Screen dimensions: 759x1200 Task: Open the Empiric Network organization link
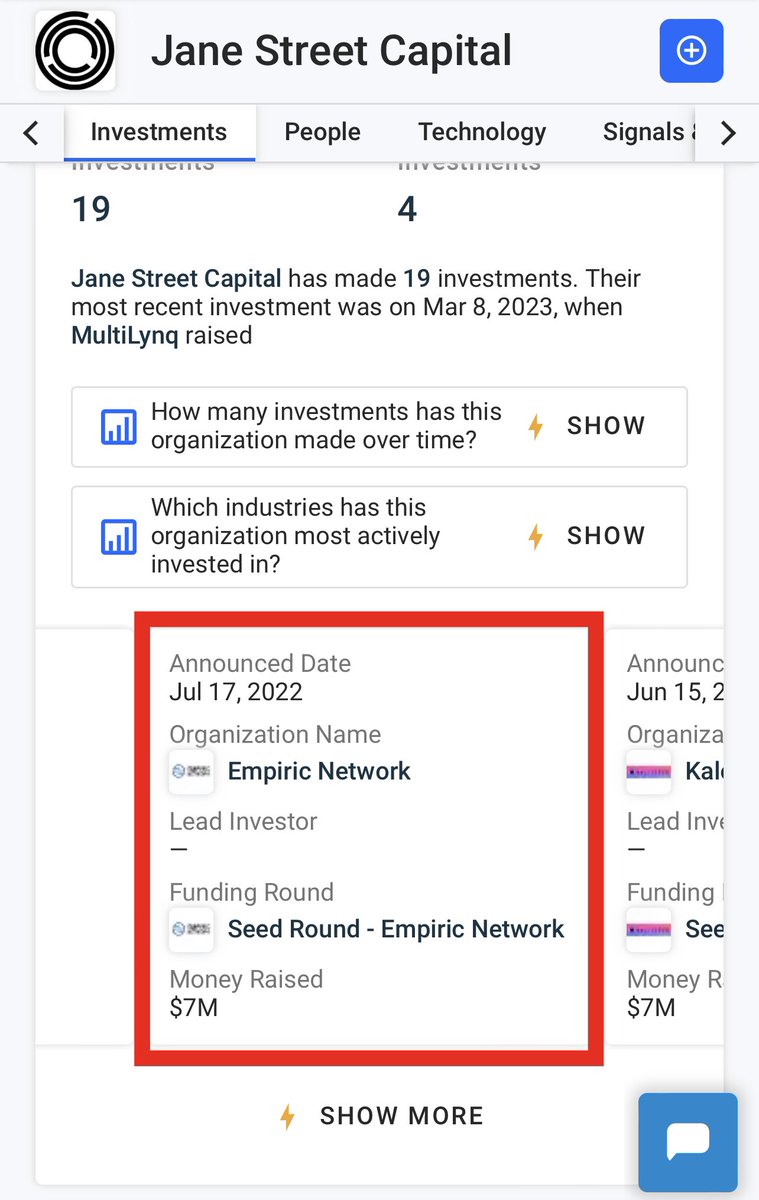tap(319, 772)
